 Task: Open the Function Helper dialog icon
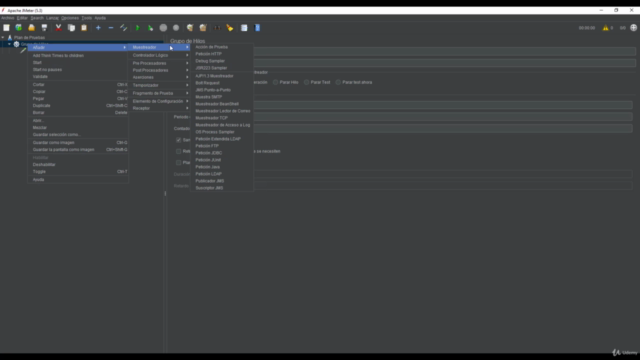(244, 28)
